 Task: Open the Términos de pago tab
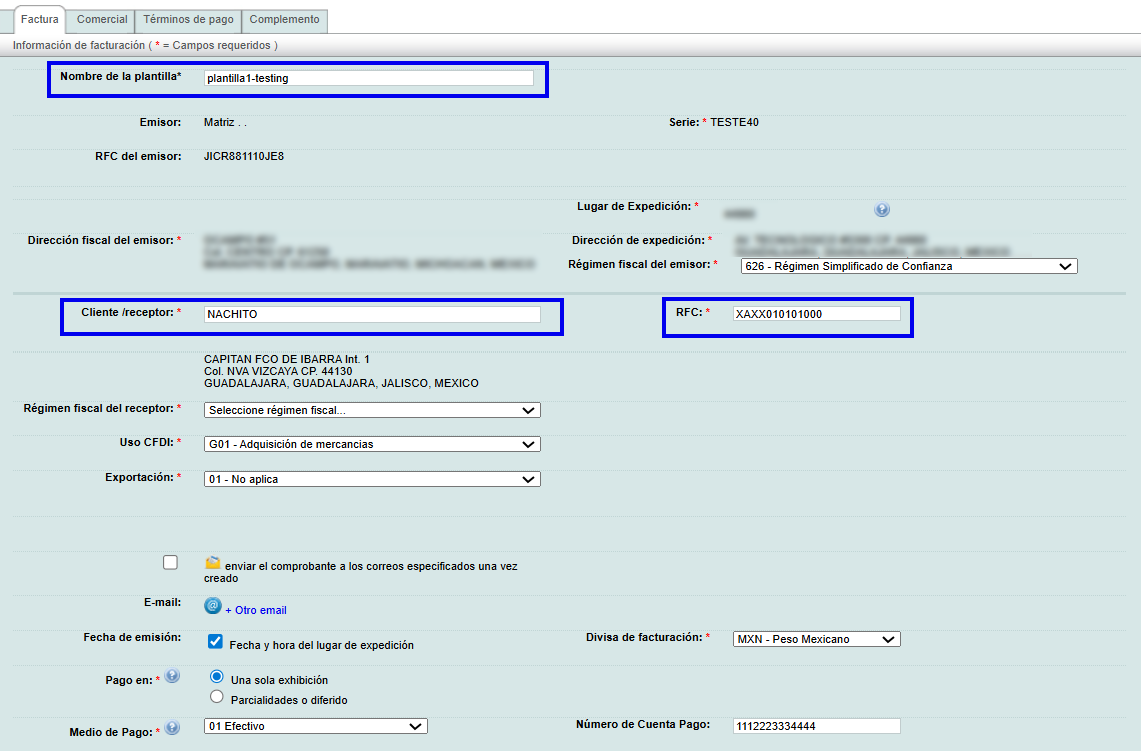(x=188, y=20)
